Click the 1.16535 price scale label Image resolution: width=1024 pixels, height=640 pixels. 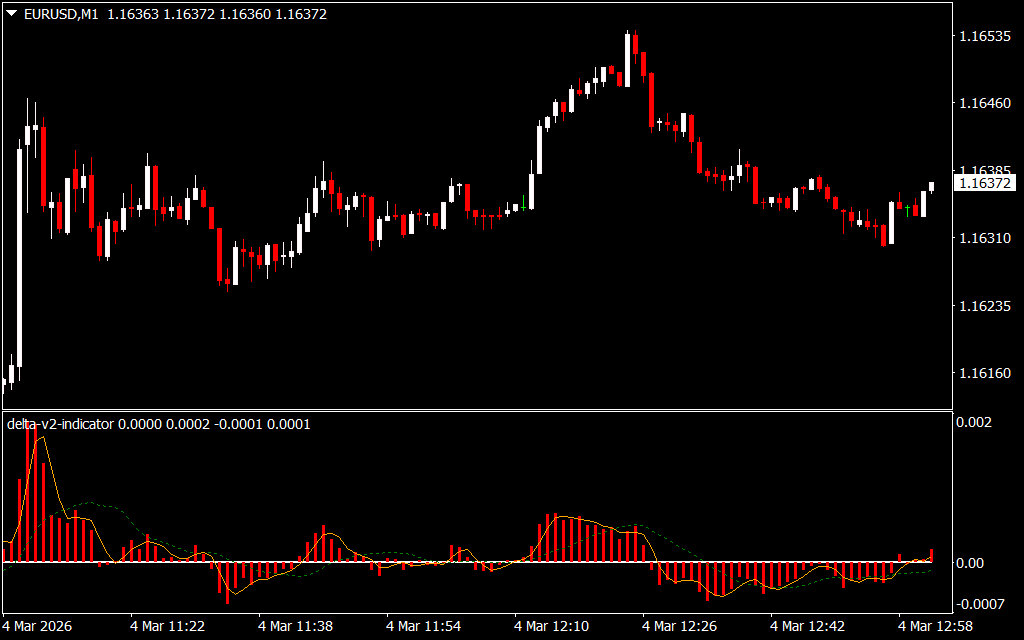click(x=985, y=37)
